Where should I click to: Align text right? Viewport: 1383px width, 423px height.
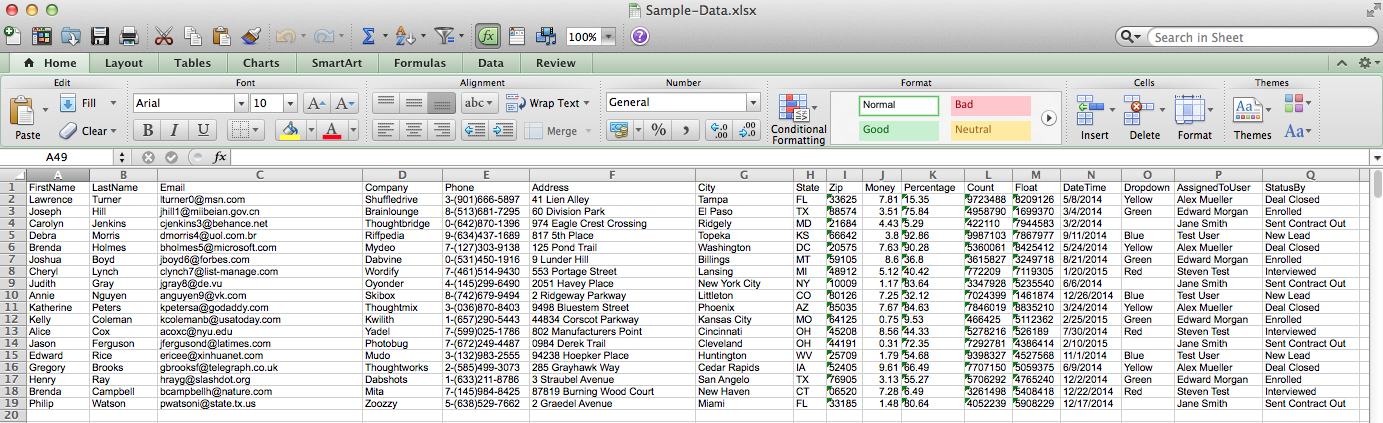pos(441,129)
